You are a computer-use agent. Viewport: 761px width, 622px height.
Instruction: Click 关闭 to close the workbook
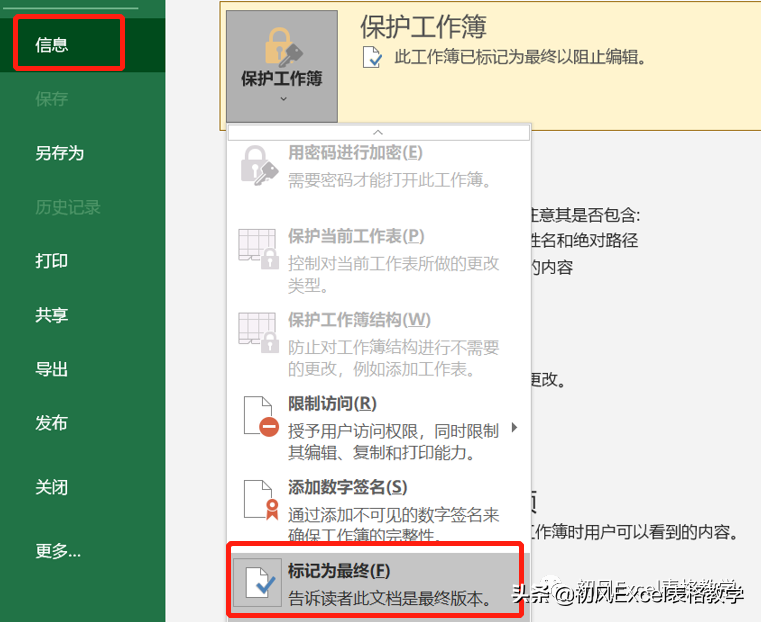(52, 487)
